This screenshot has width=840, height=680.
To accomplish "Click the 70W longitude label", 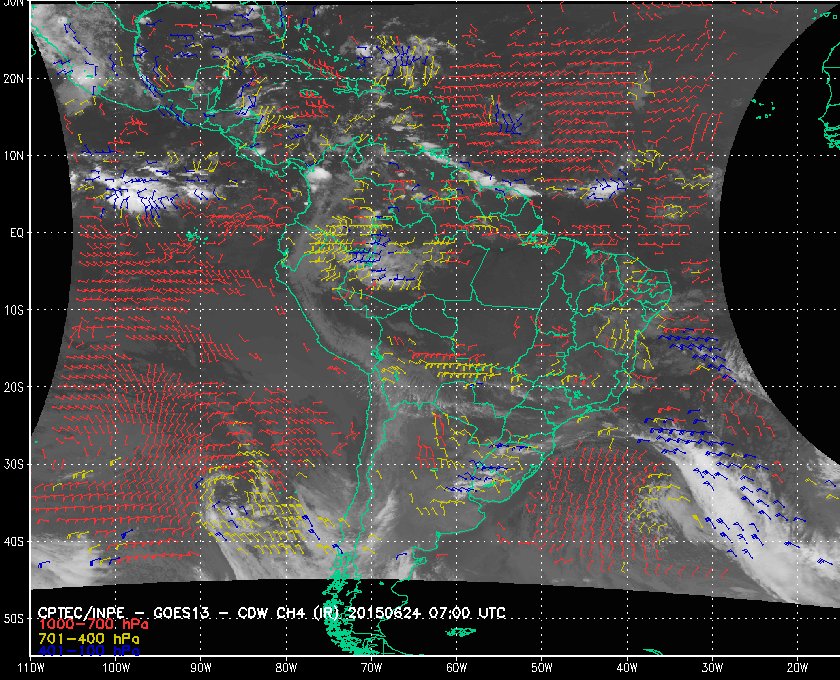I will click(x=371, y=668).
